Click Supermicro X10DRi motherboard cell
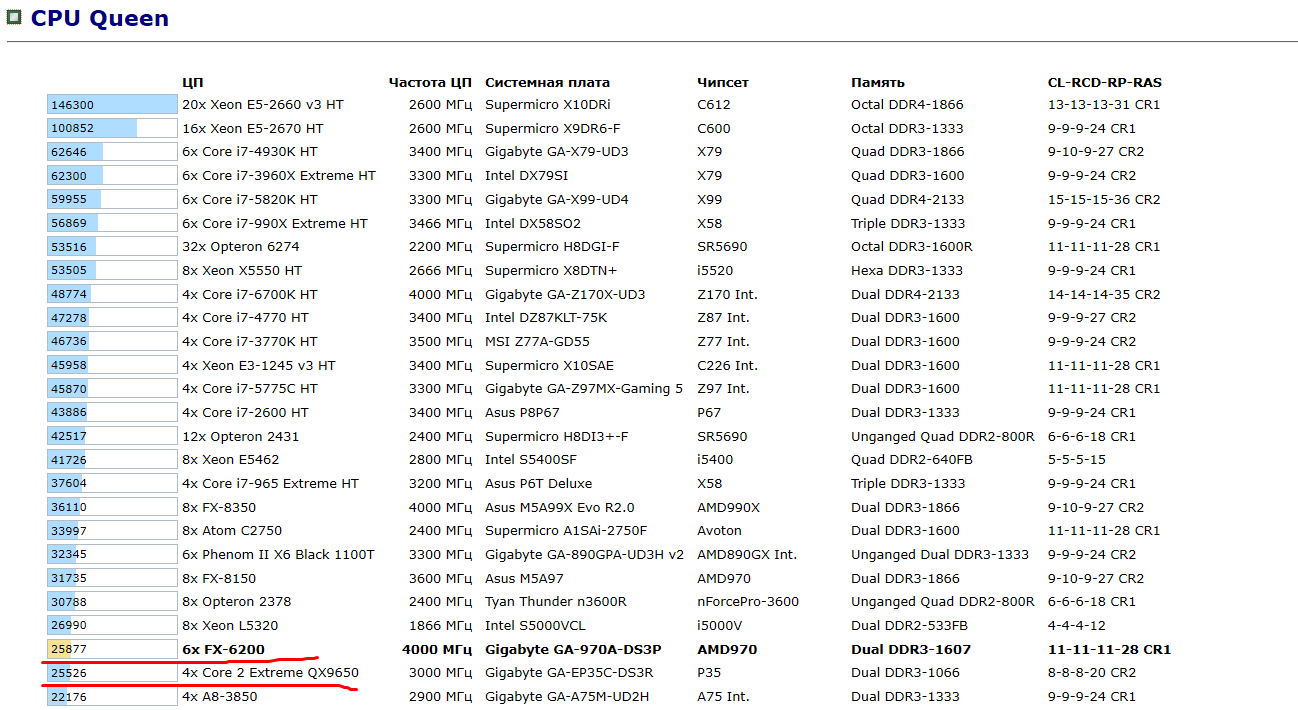This screenshot has width=1298, height=710. pos(548,105)
